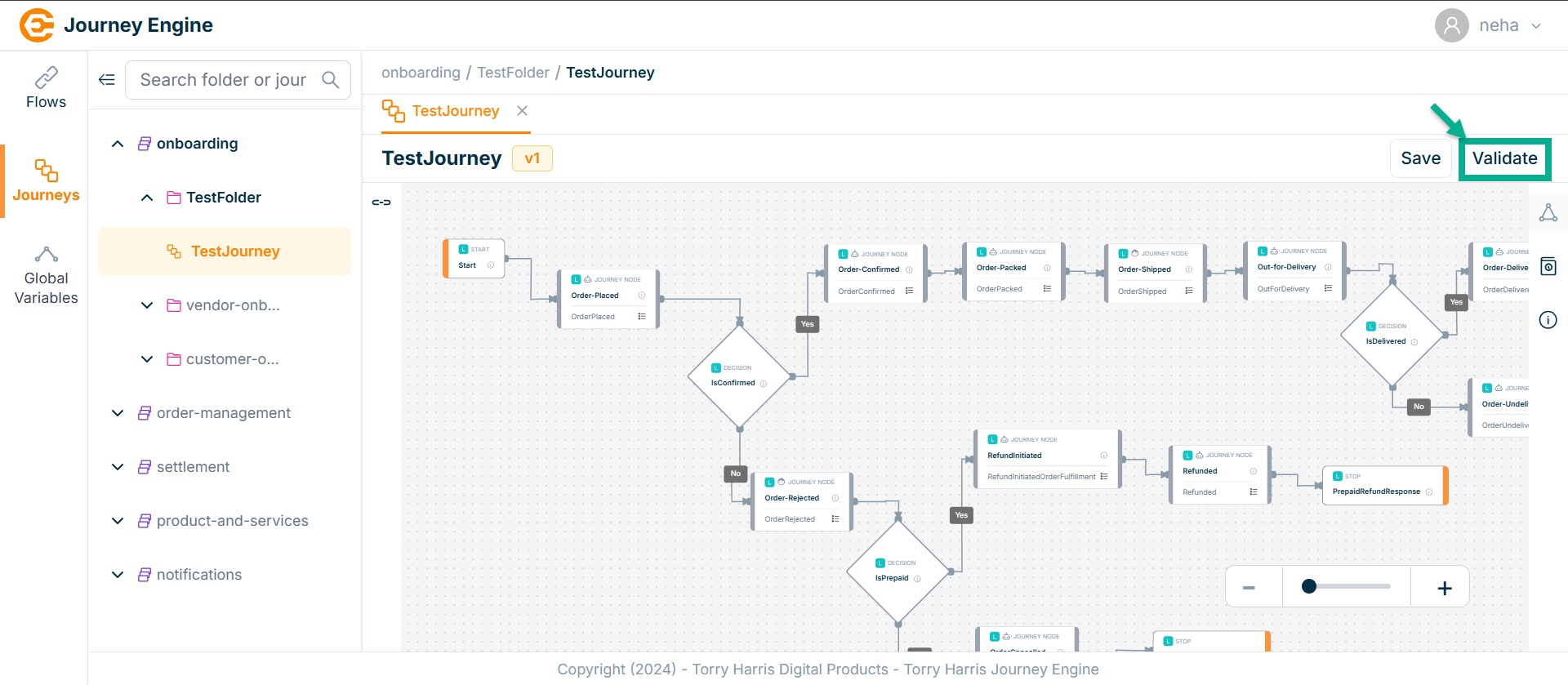Open the history icon in right panel
Viewport: 1568px width, 685px height.
point(1548,267)
